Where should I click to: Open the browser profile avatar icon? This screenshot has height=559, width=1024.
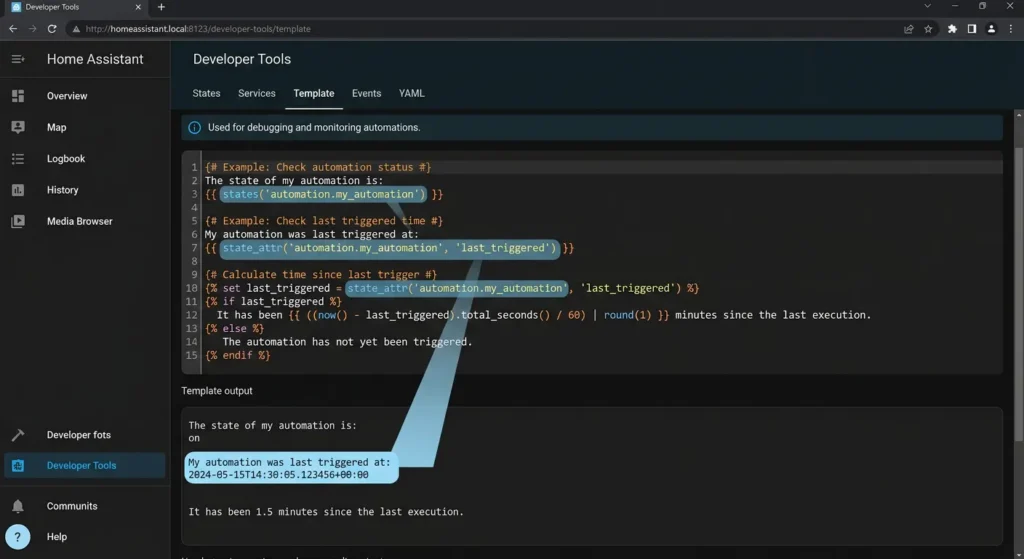pos(991,29)
